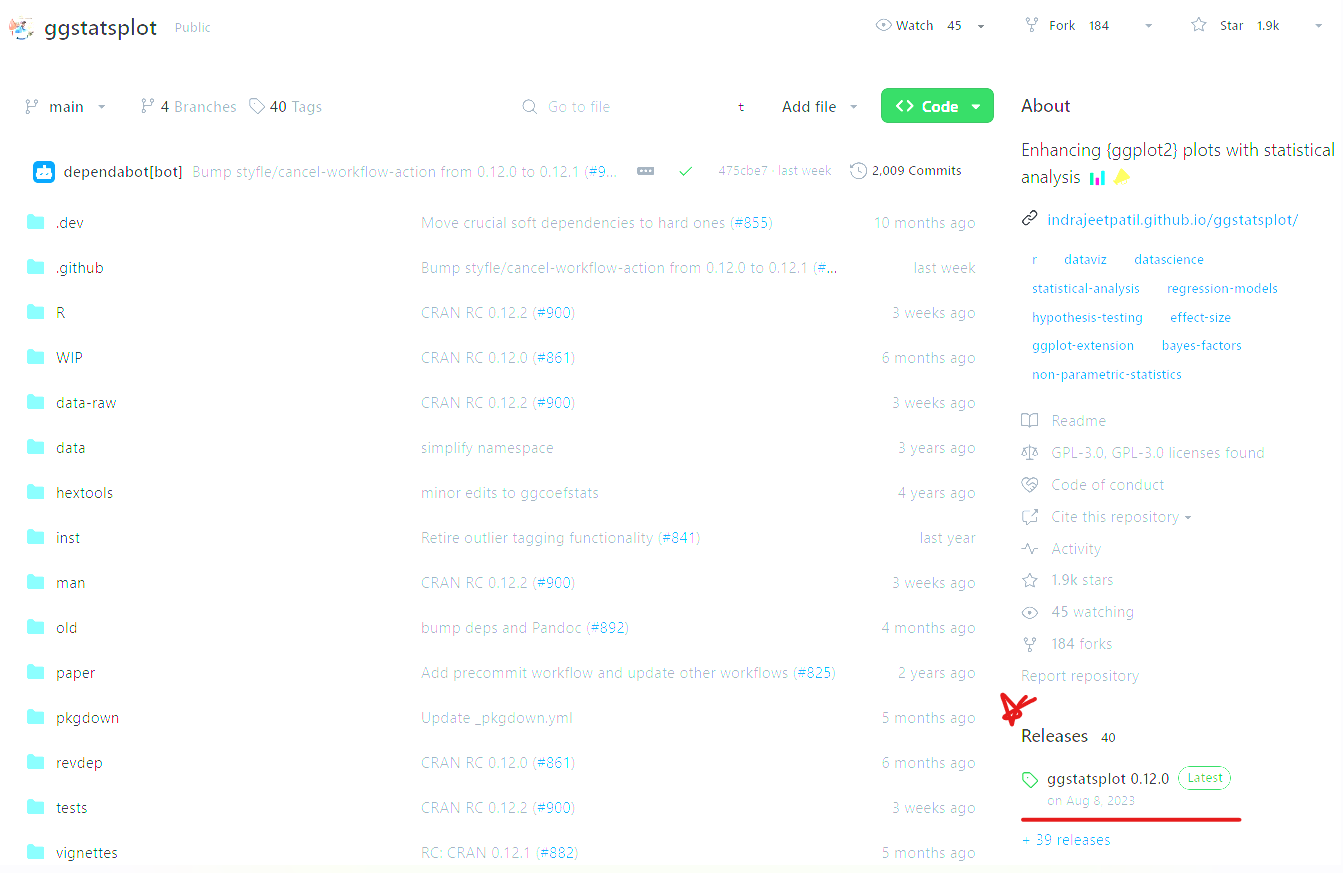Image resolution: width=1343 pixels, height=873 pixels.
Task: Open the inst folder name
Action: (68, 538)
